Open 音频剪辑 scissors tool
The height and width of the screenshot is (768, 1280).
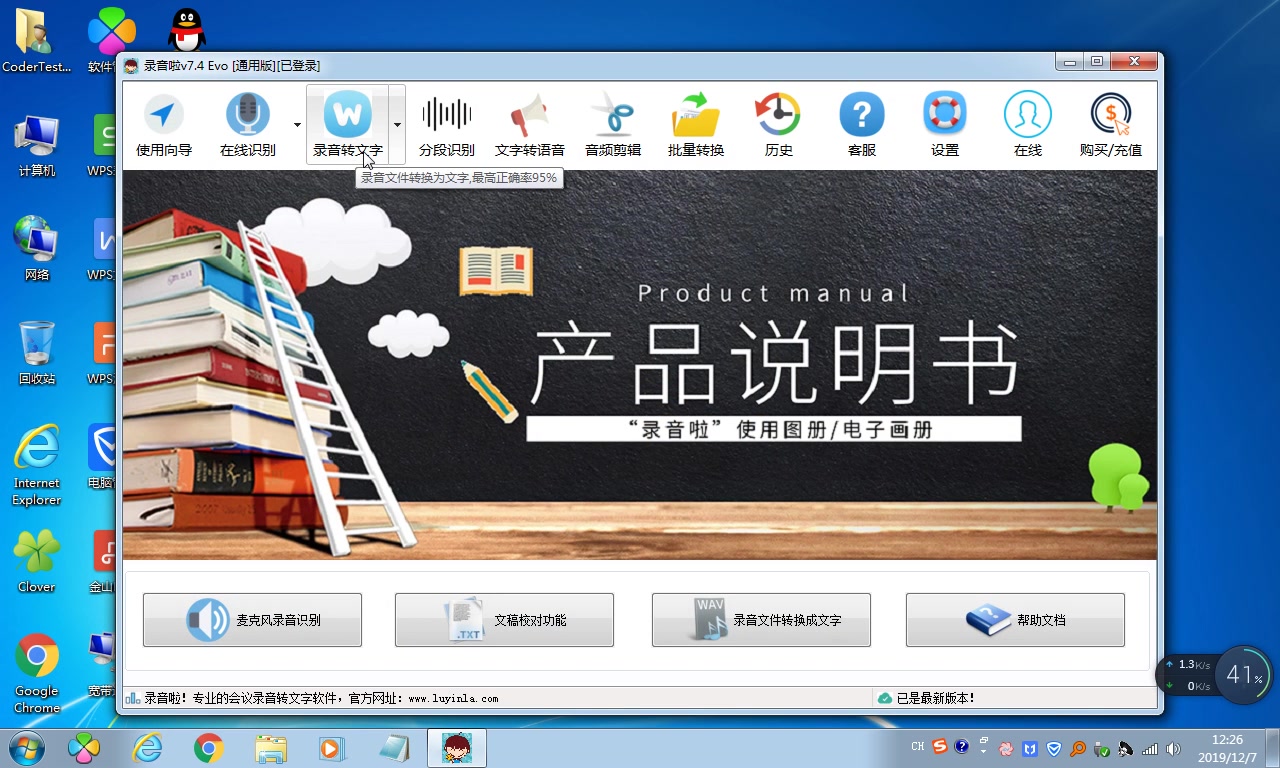(613, 124)
